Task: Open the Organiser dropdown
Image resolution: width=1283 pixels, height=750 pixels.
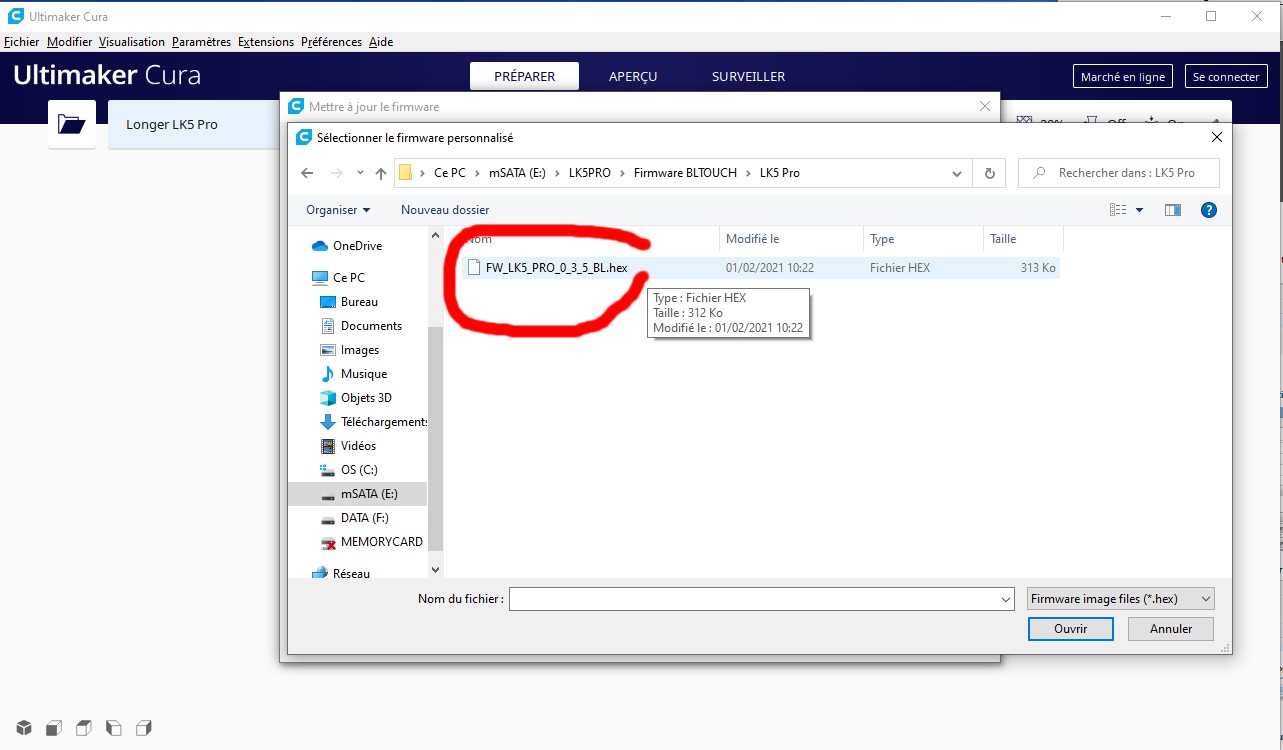Action: (x=338, y=210)
